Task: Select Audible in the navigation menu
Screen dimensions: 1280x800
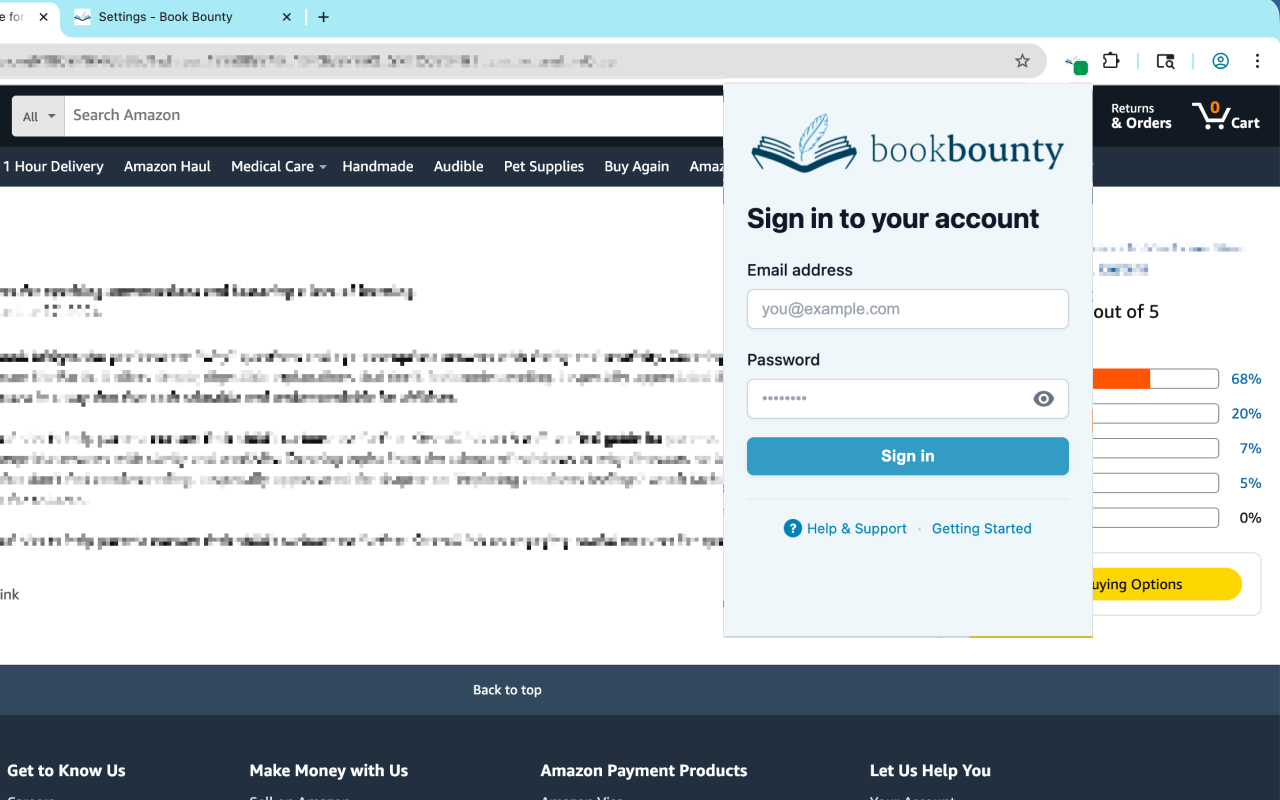Action: pyautogui.click(x=458, y=166)
